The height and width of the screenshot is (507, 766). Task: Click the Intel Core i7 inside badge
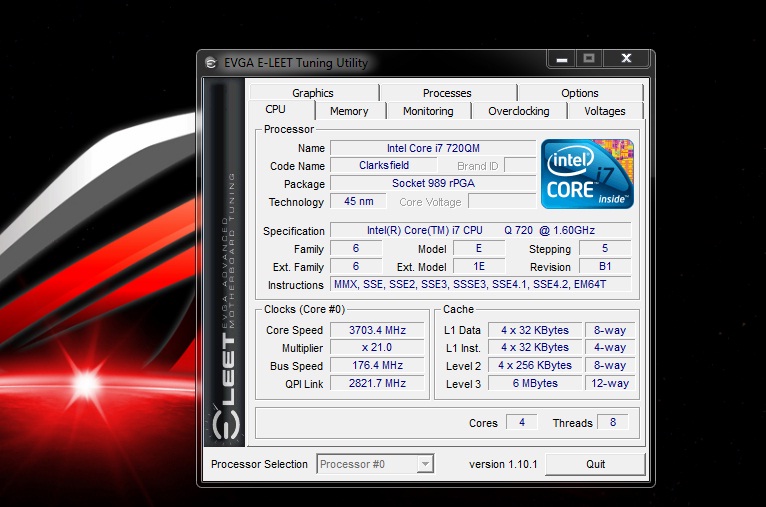pos(587,174)
